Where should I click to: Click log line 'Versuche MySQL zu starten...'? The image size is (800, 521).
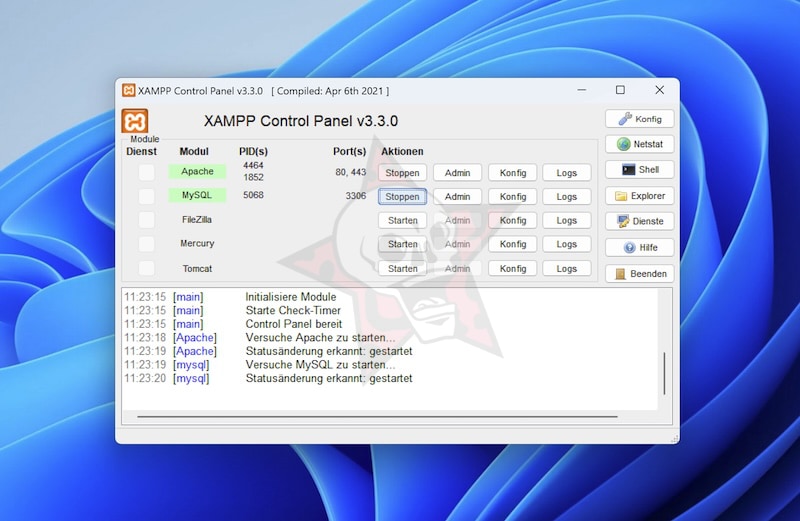click(320, 365)
